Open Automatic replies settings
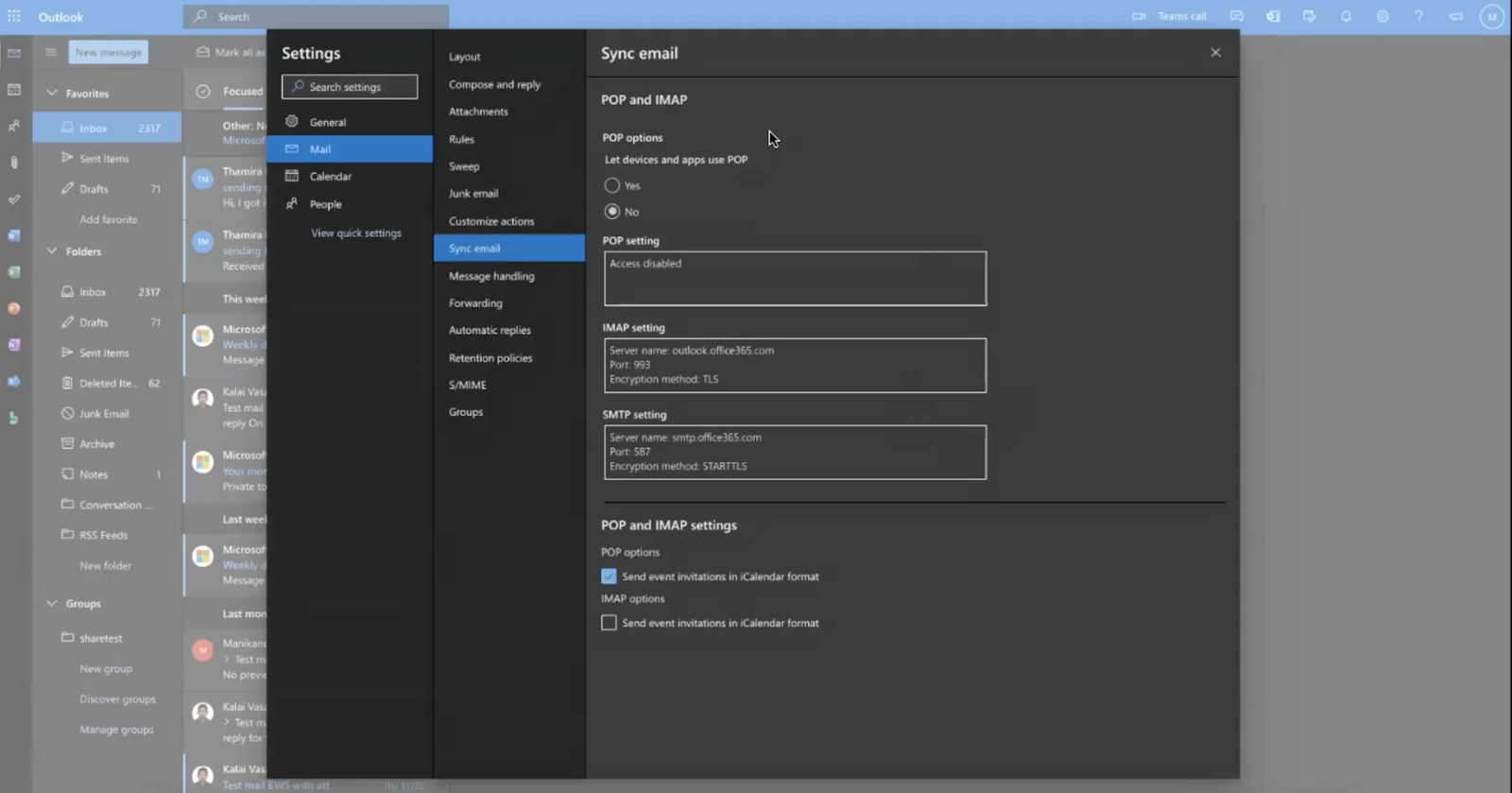The image size is (1512, 793). pyautogui.click(x=509, y=330)
